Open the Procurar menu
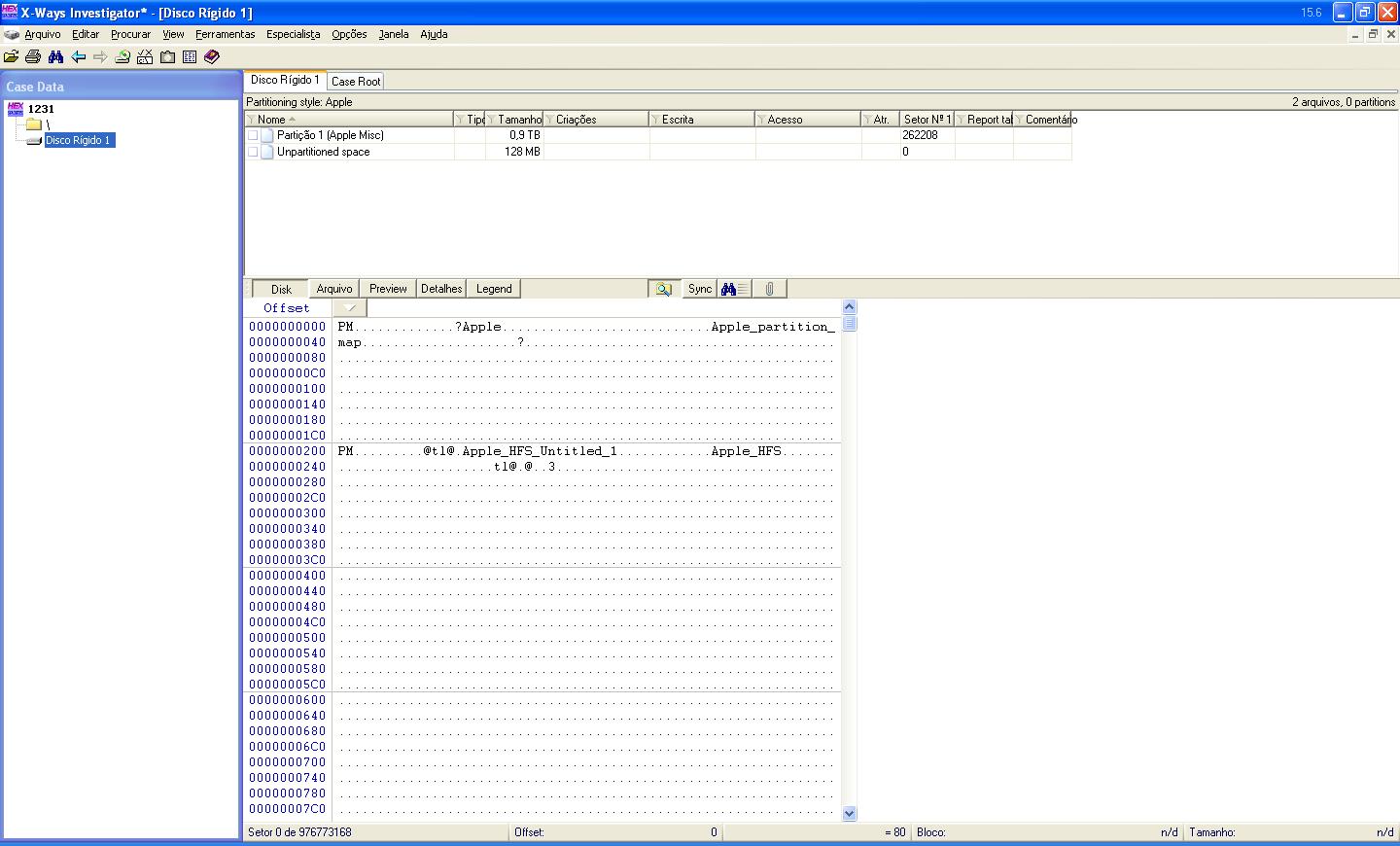This screenshot has height=846, width=1400. [x=130, y=34]
